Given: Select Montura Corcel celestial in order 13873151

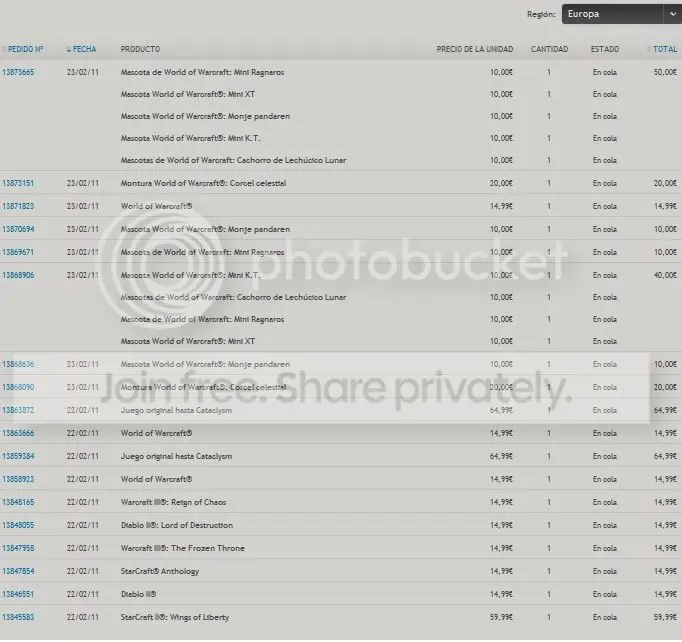Looking at the screenshot, I should click(203, 183).
